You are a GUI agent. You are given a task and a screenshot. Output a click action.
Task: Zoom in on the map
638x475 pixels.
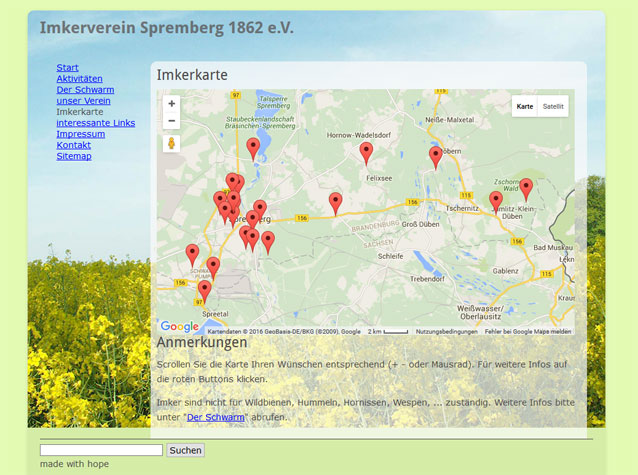[x=171, y=104]
